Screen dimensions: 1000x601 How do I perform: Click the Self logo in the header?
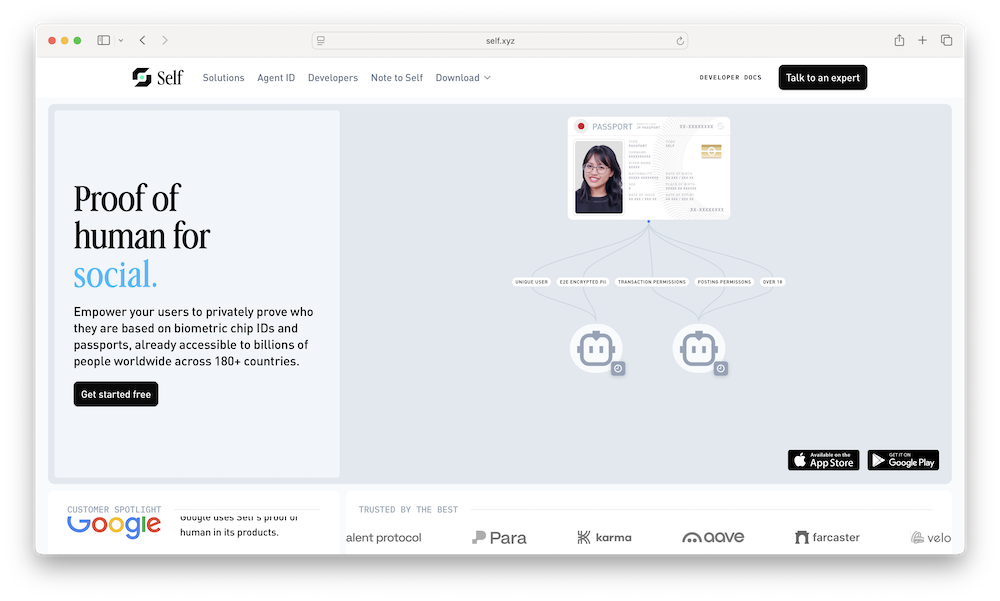[x=157, y=77]
